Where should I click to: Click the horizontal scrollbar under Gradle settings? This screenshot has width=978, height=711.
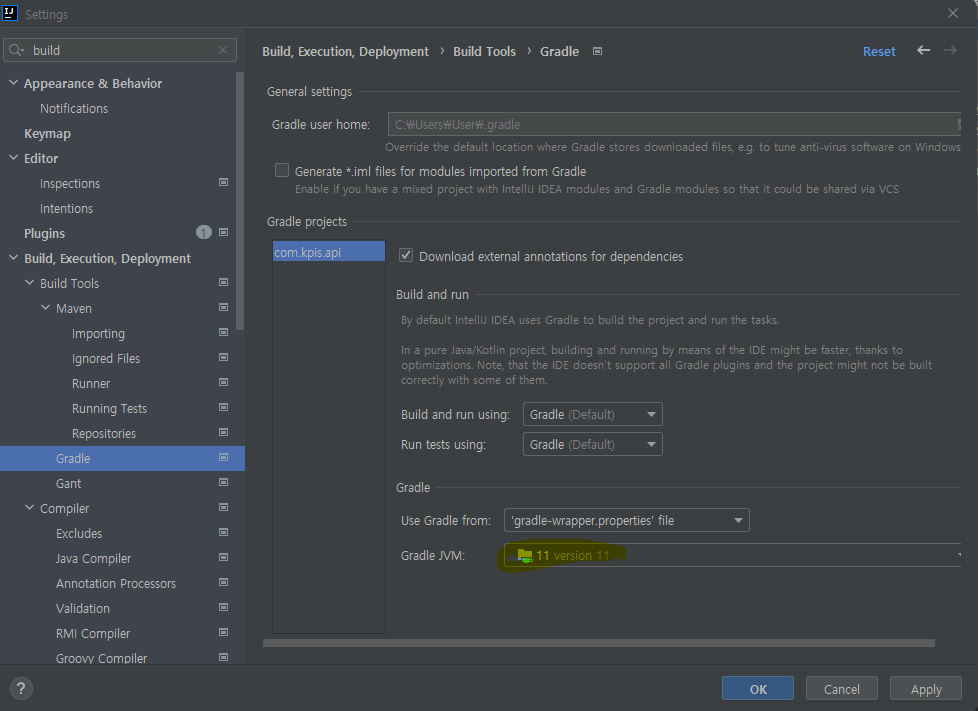[599, 642]
